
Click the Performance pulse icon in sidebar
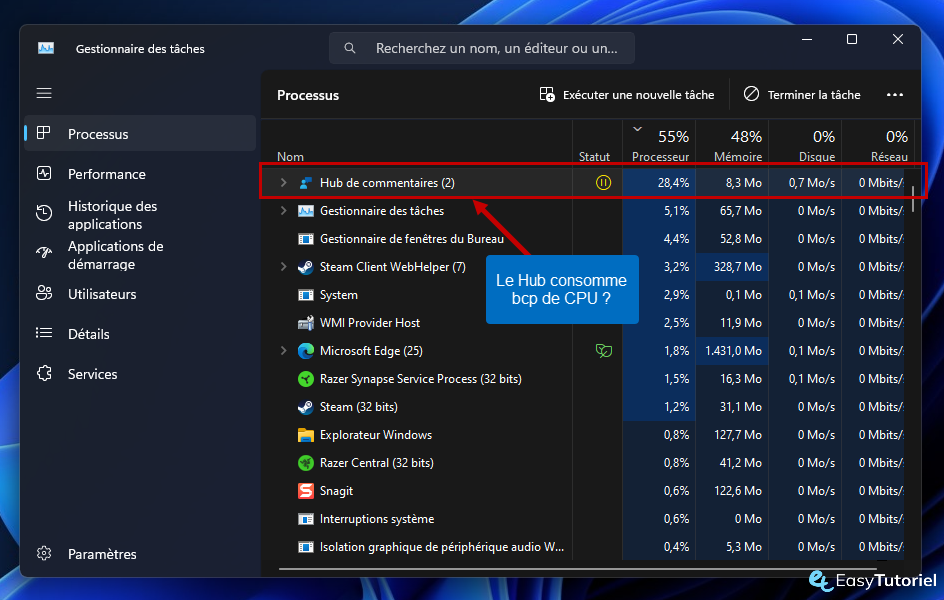pos(44,173)
